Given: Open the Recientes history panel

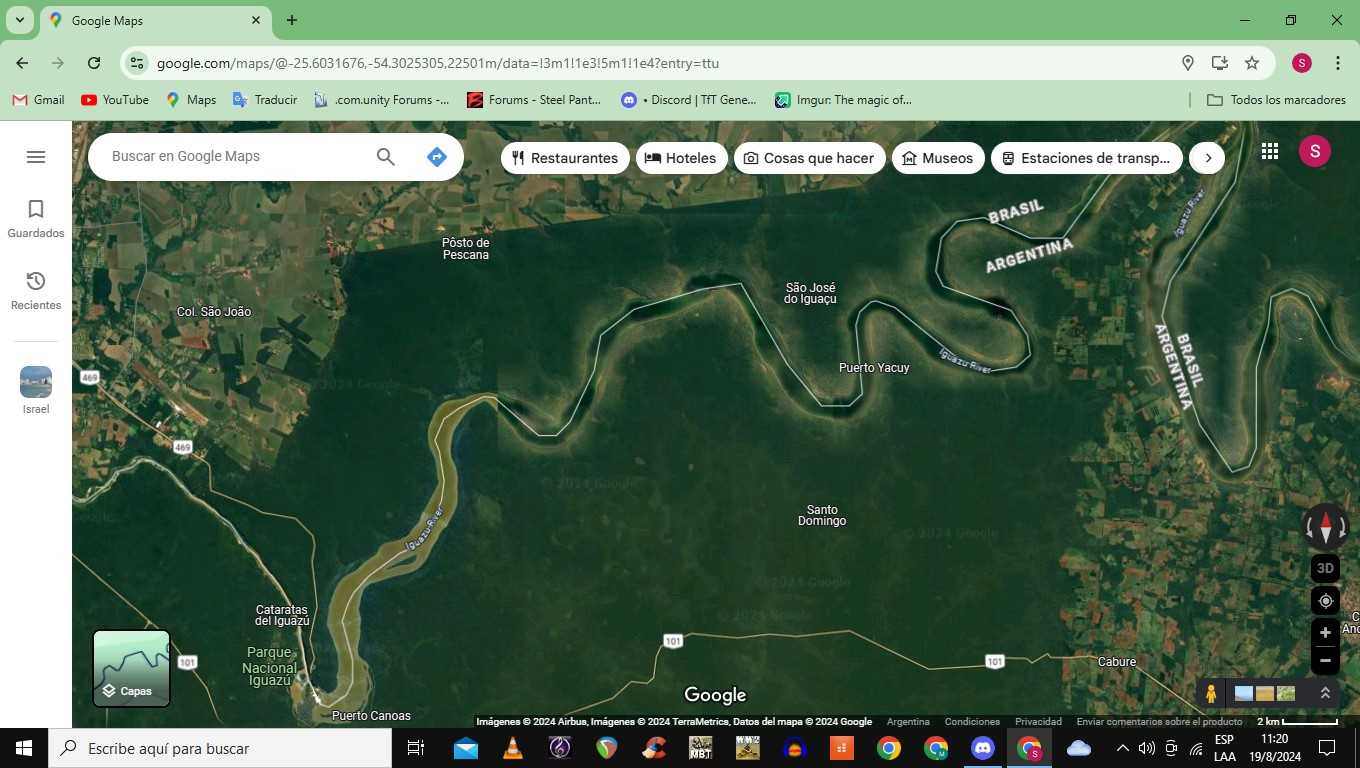Looking at the screenshot, I should [x=36, y=290].
